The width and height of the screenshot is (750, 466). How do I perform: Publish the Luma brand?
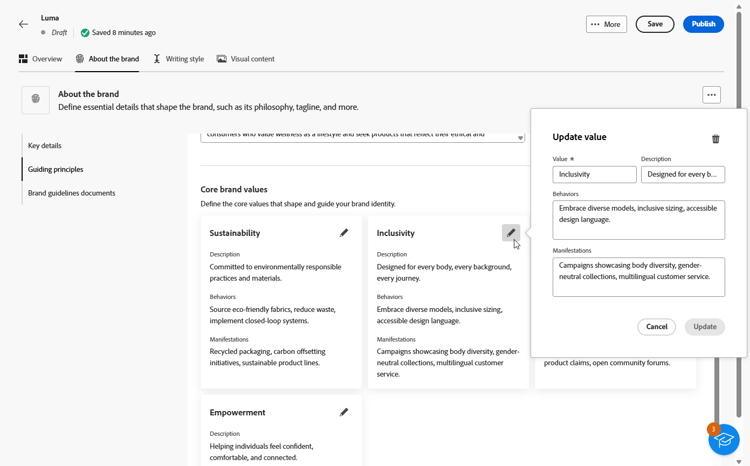(703, 24)
